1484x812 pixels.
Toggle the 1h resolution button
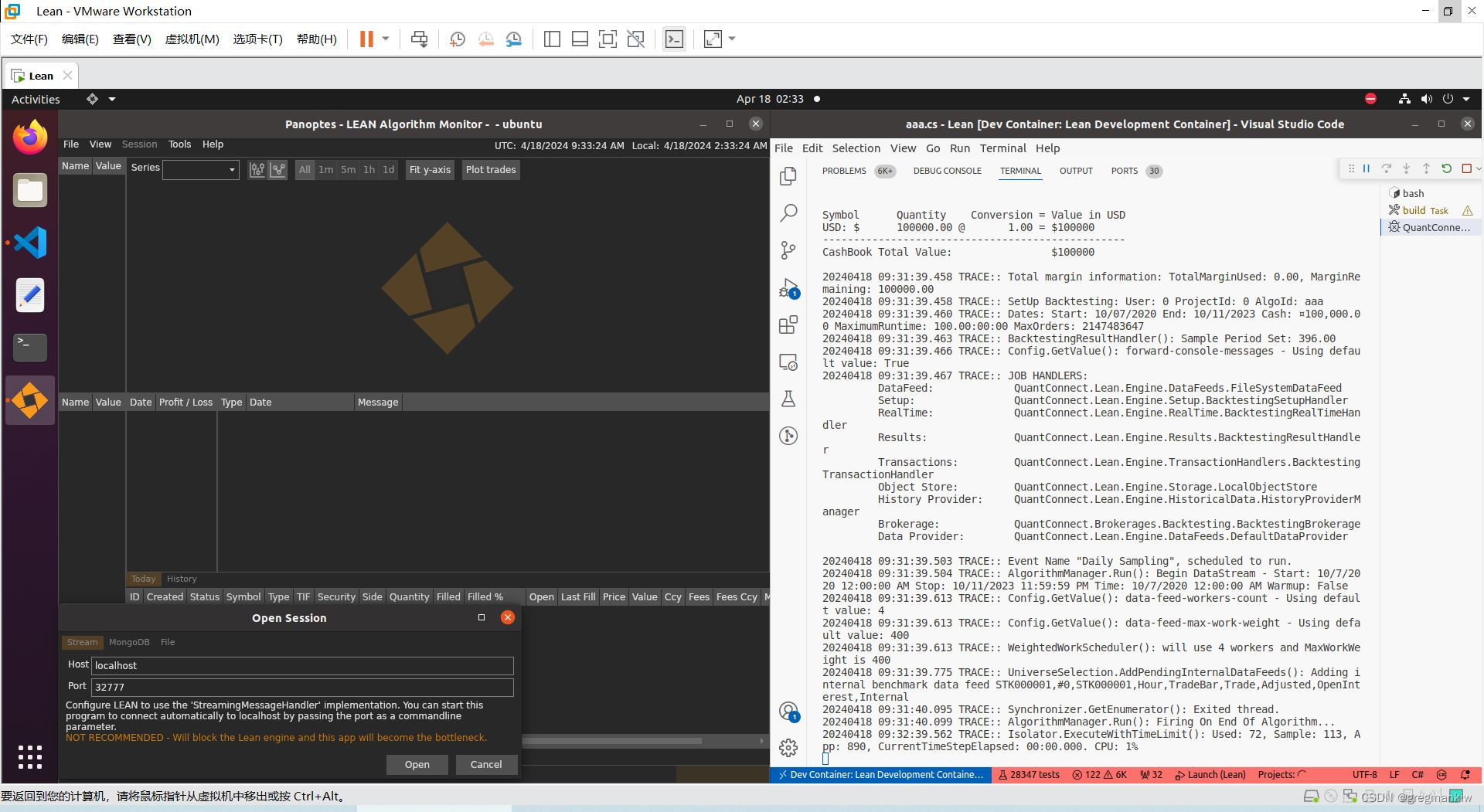pos(369,170)
